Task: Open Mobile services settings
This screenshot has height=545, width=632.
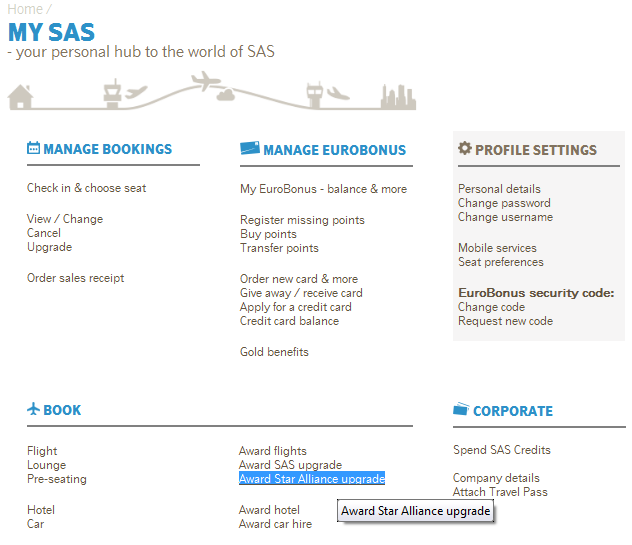Action: tap(497, 248)
